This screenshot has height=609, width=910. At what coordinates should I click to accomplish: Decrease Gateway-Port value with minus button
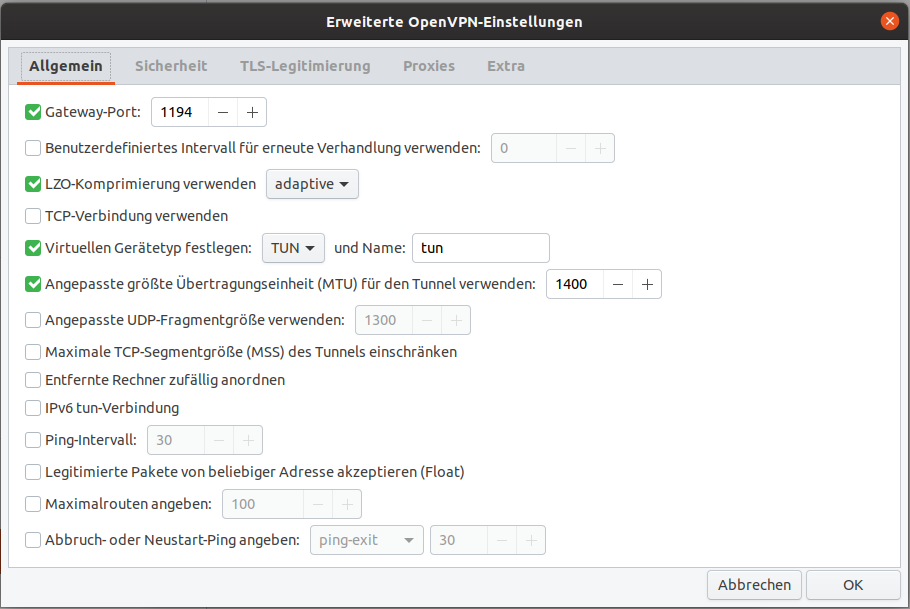(223, 112)
